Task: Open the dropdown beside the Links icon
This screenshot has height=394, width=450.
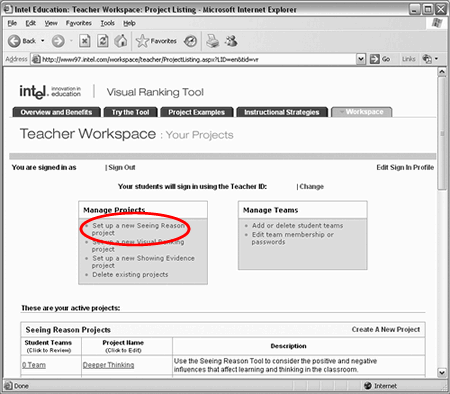Action: click(436, 59)
